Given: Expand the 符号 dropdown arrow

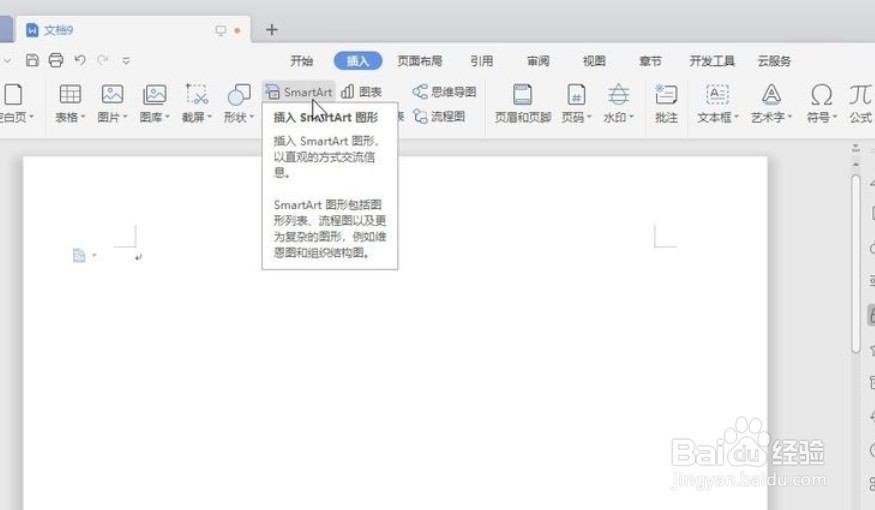Looking at the screenshot, I should point(835,117).
